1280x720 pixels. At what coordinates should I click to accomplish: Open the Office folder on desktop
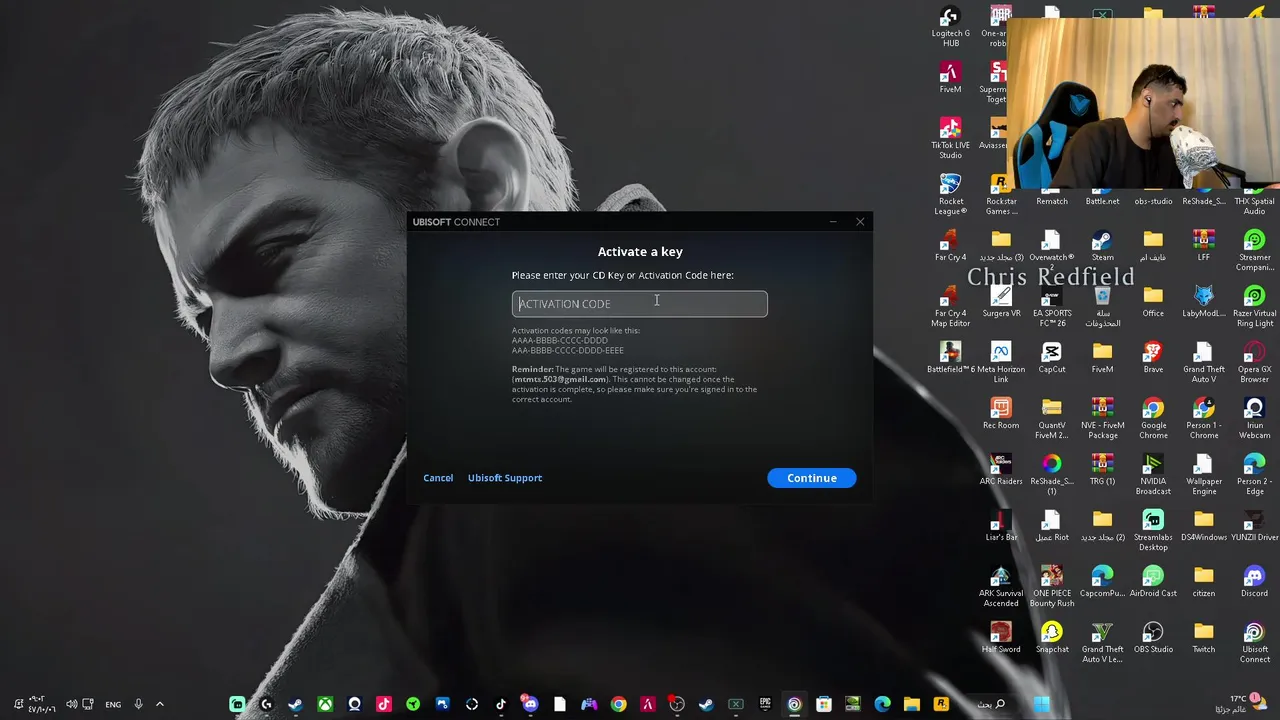coord(1153,302)
